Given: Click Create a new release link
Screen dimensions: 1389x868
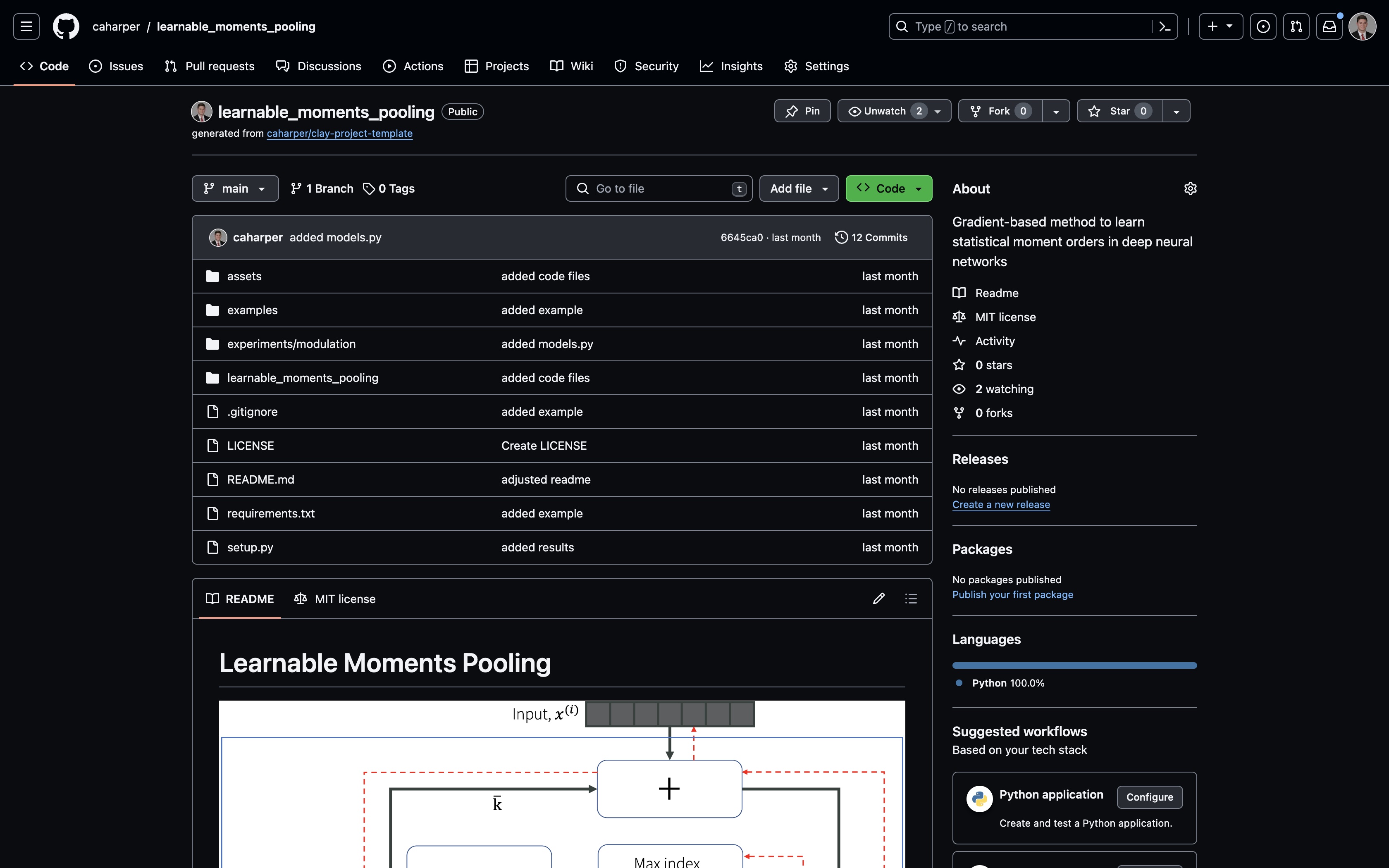Looking at the screenshot, I should point(1001,505).
